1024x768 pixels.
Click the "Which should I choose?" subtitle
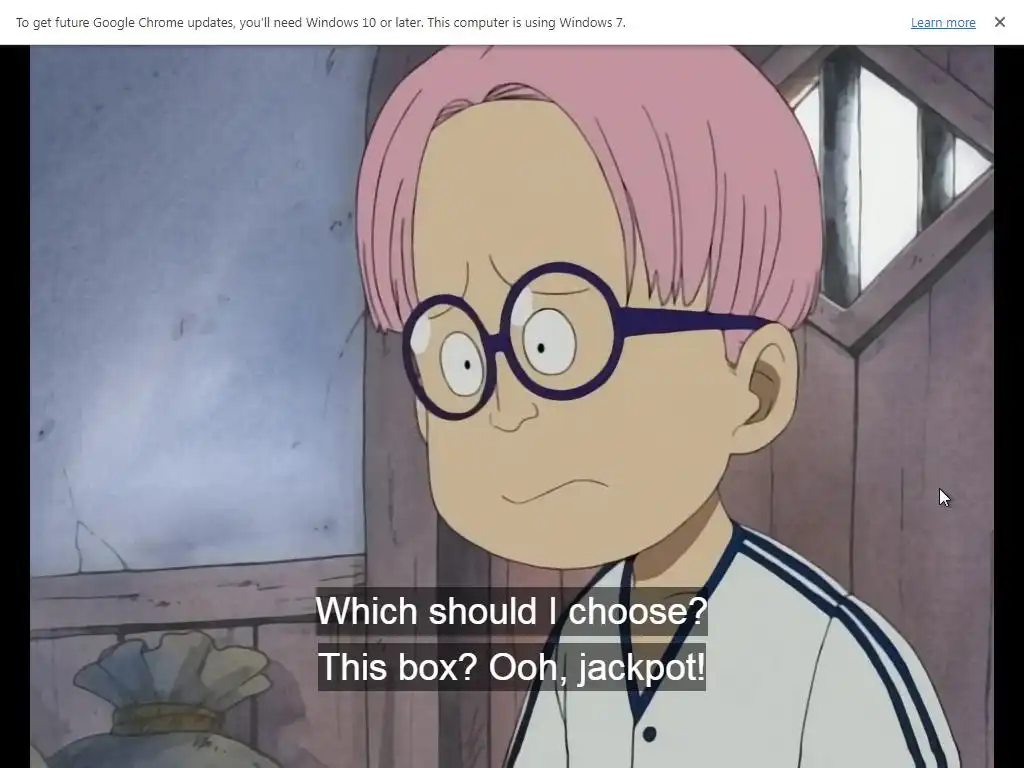click(x=511, y=611)
